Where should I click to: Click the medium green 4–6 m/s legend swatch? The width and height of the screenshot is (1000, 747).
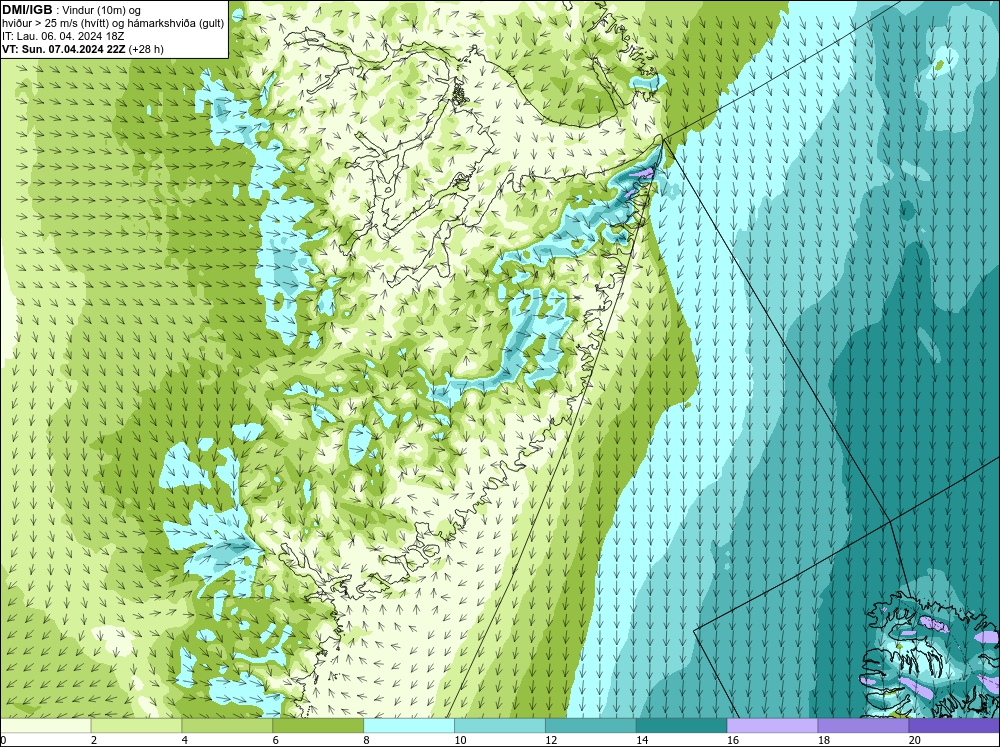point(227,726)
